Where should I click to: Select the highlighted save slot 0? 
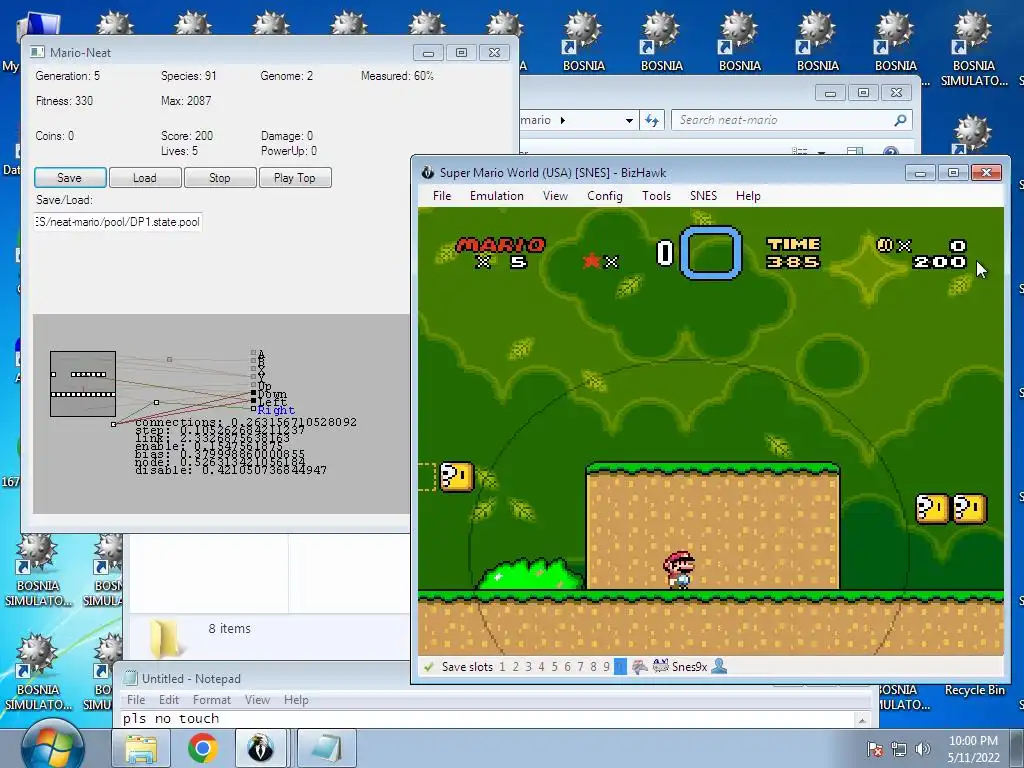pyautogui.click(x=620, y=667)
